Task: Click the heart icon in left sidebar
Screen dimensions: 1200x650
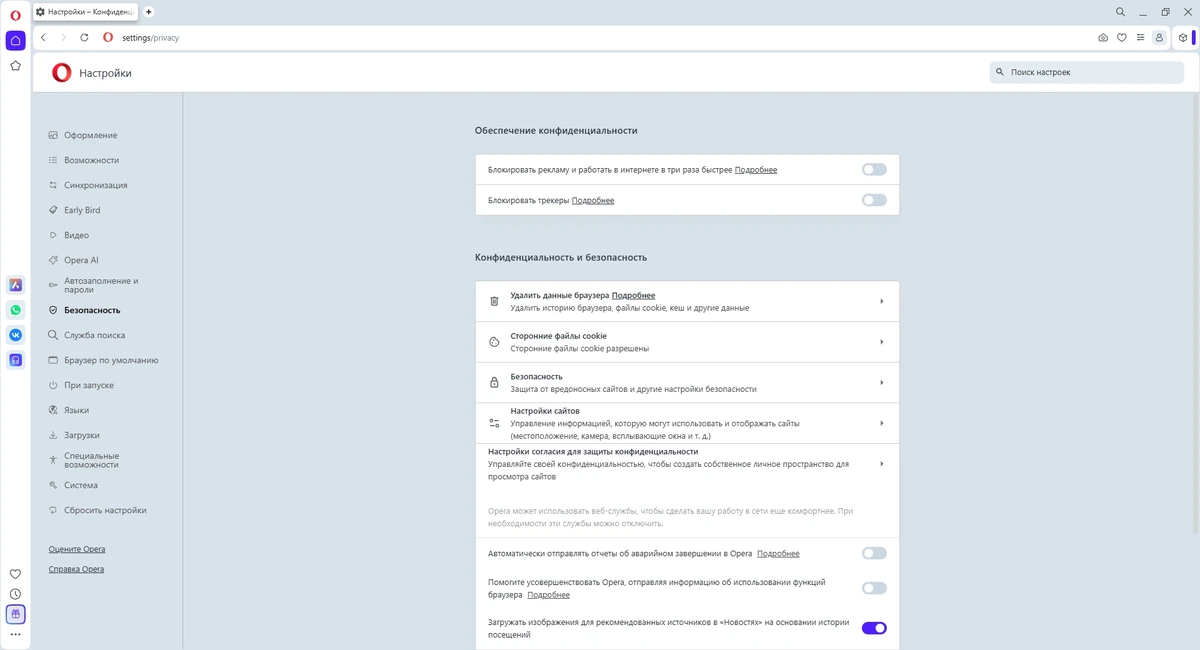Action: click(15, 574)
